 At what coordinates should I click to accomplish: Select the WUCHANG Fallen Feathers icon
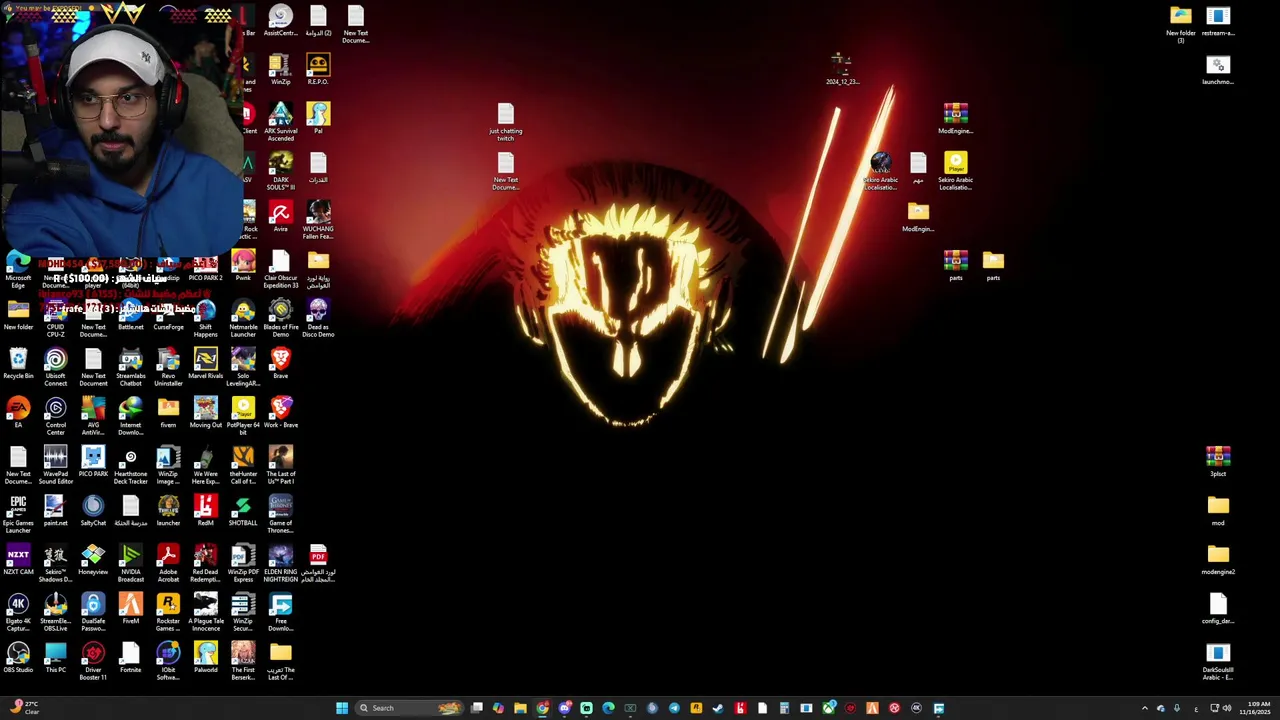[x=318, y=220]
